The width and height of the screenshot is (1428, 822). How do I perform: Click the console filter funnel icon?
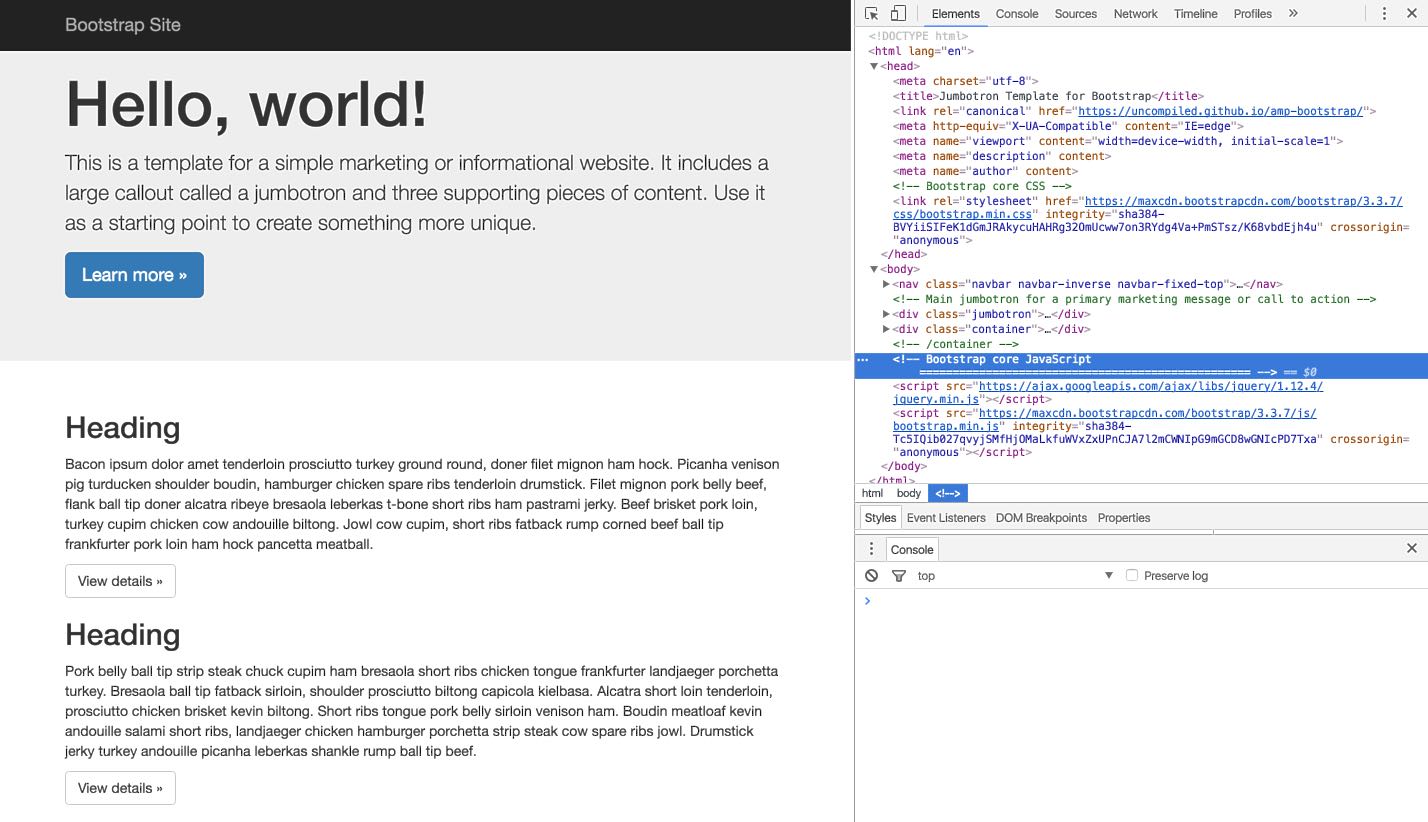tap(898, 575)
